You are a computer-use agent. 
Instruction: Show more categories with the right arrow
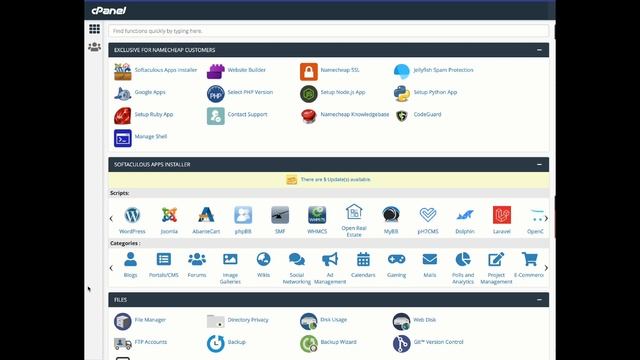[546, 268]
